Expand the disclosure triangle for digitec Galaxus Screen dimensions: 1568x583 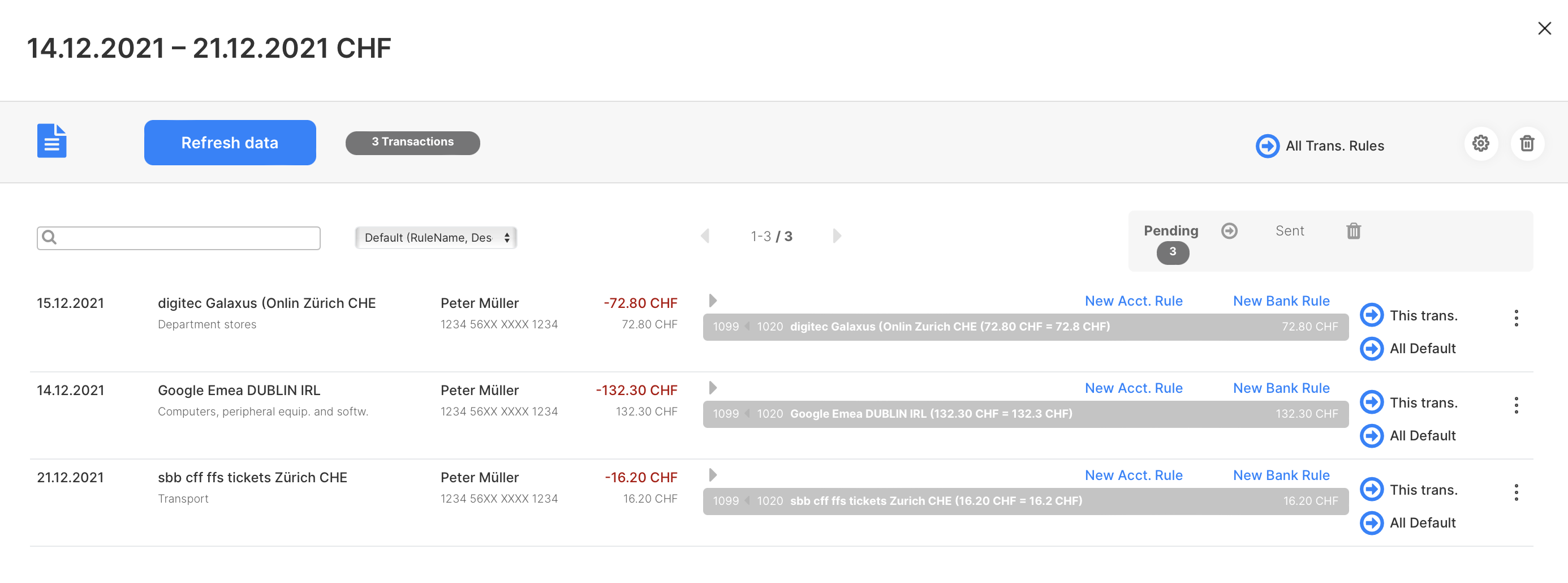[x=712, y=301]
